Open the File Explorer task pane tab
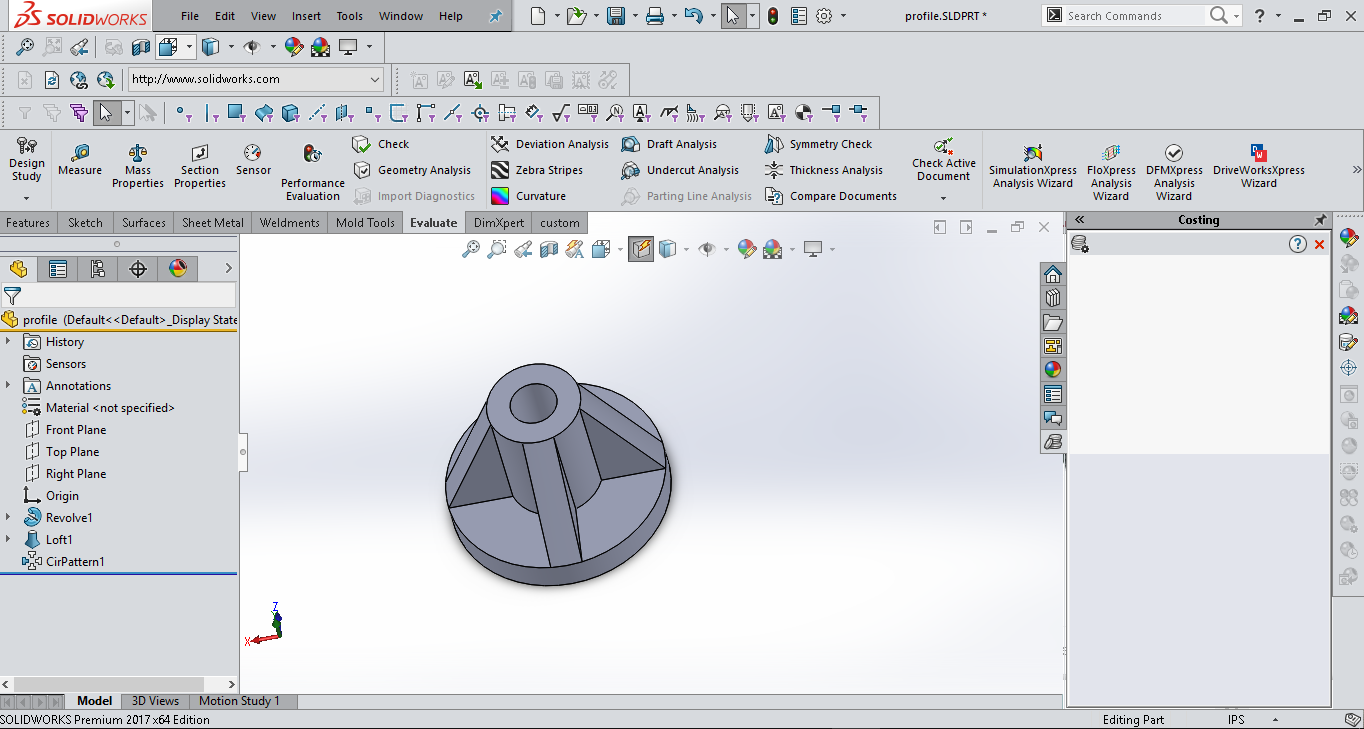This screenshot has height=729, width=1364. (1052, 322)
